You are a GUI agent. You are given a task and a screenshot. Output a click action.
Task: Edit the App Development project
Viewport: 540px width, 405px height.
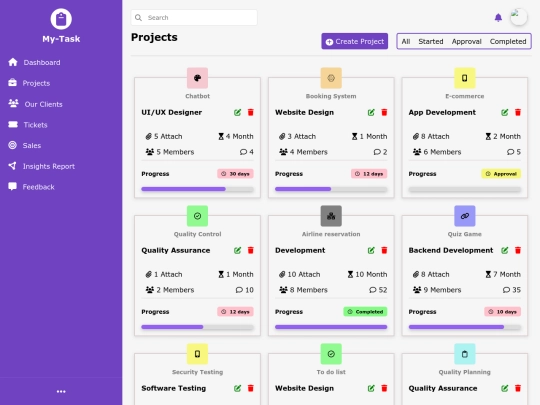pyautogui.click(x=505, y=112)
